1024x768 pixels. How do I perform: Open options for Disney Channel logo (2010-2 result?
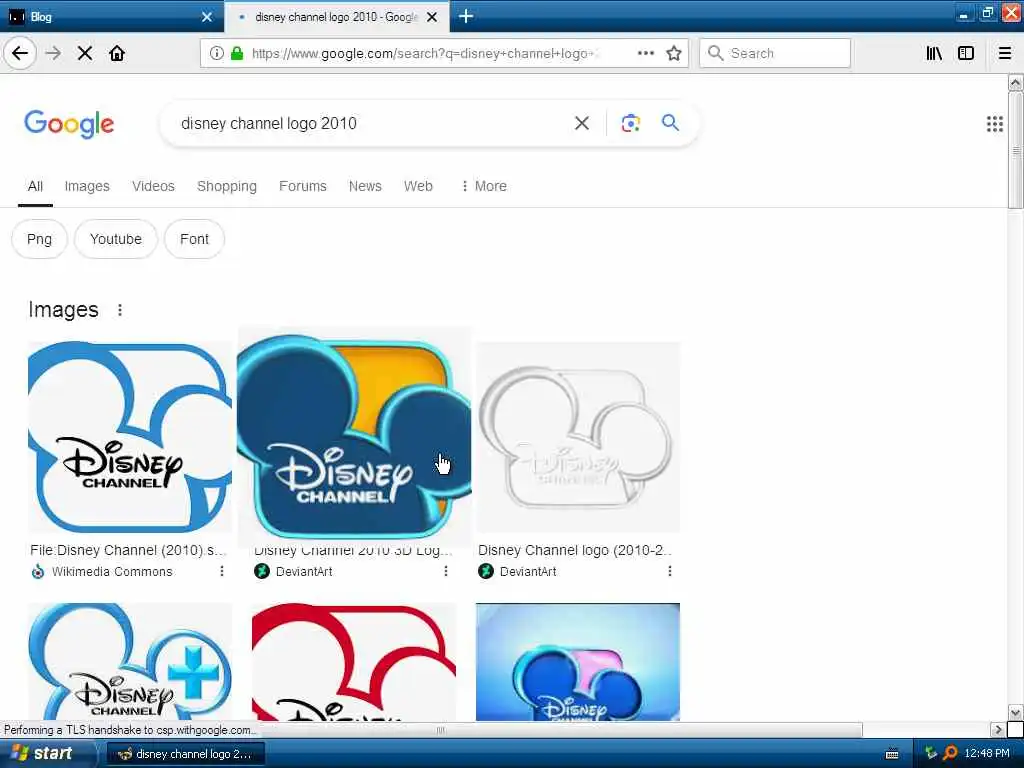click(670, 571)
